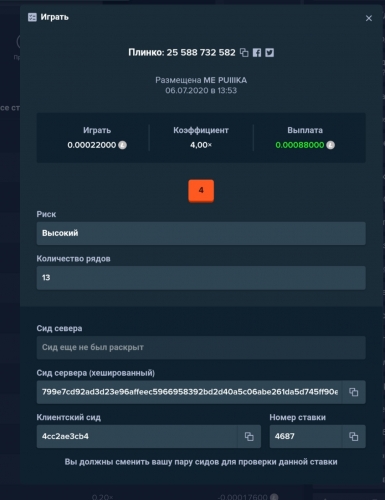
Task: Click the Клиентский сид field
Action: point(137,436)
